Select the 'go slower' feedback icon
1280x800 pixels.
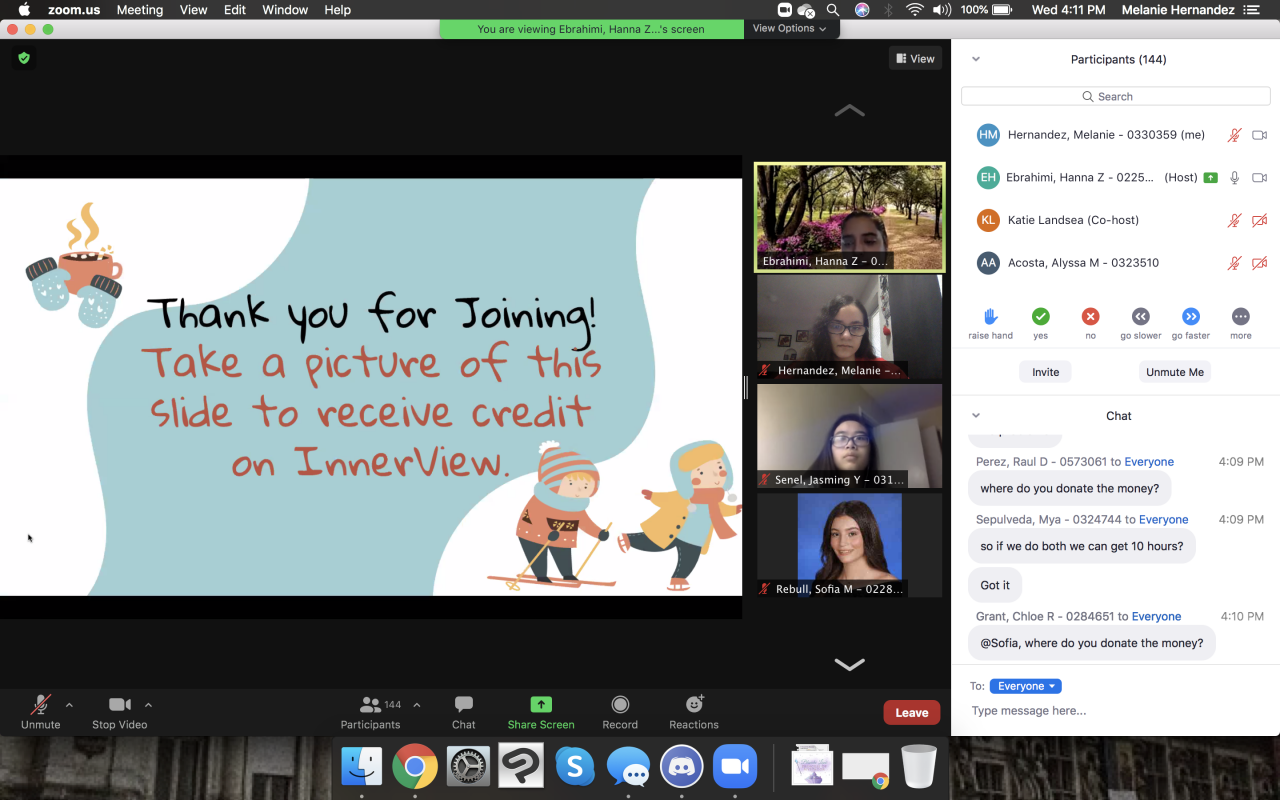tap(1140, 316)
